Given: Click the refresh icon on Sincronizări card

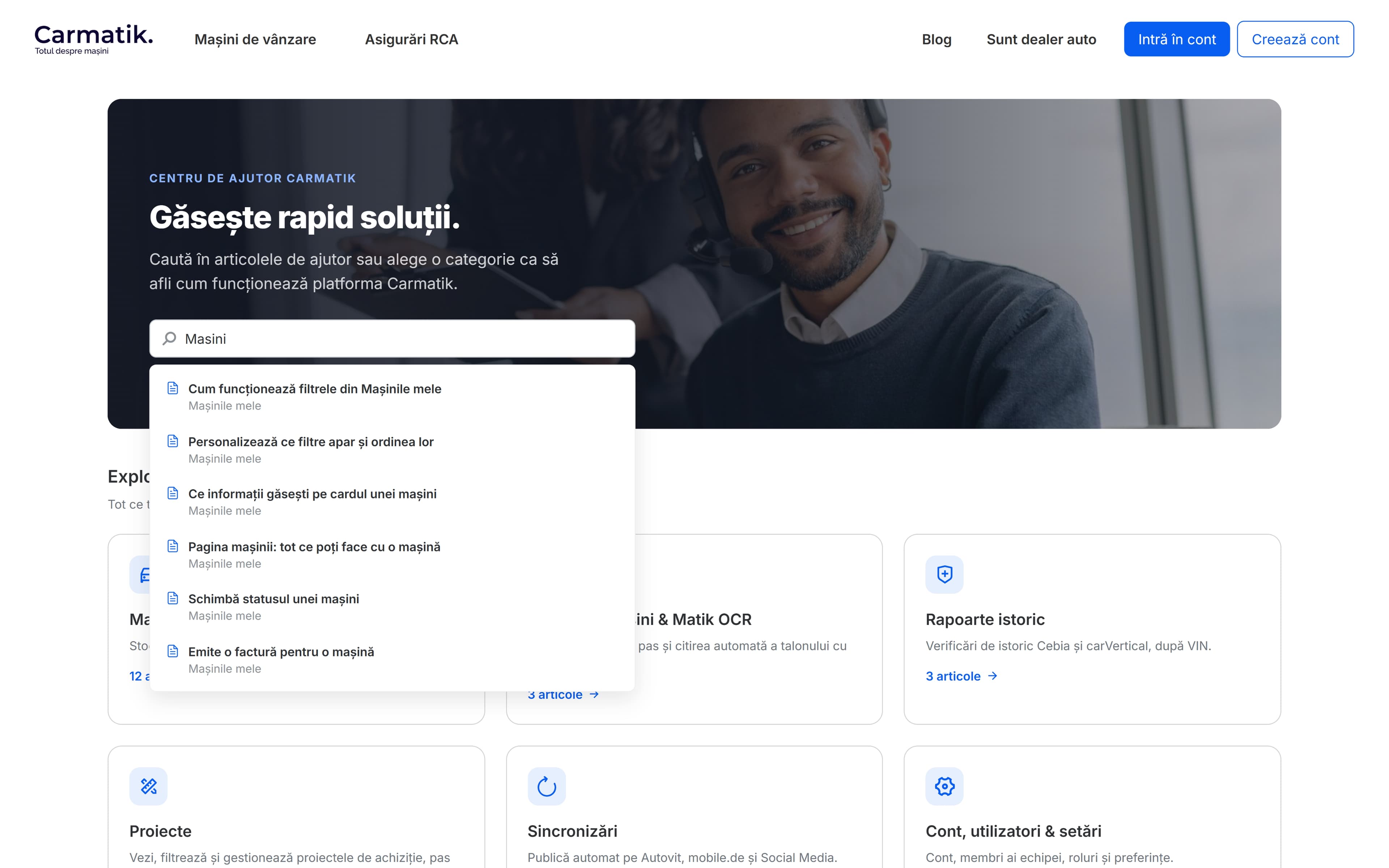Looking at the screenshot, I should point(547,786).
